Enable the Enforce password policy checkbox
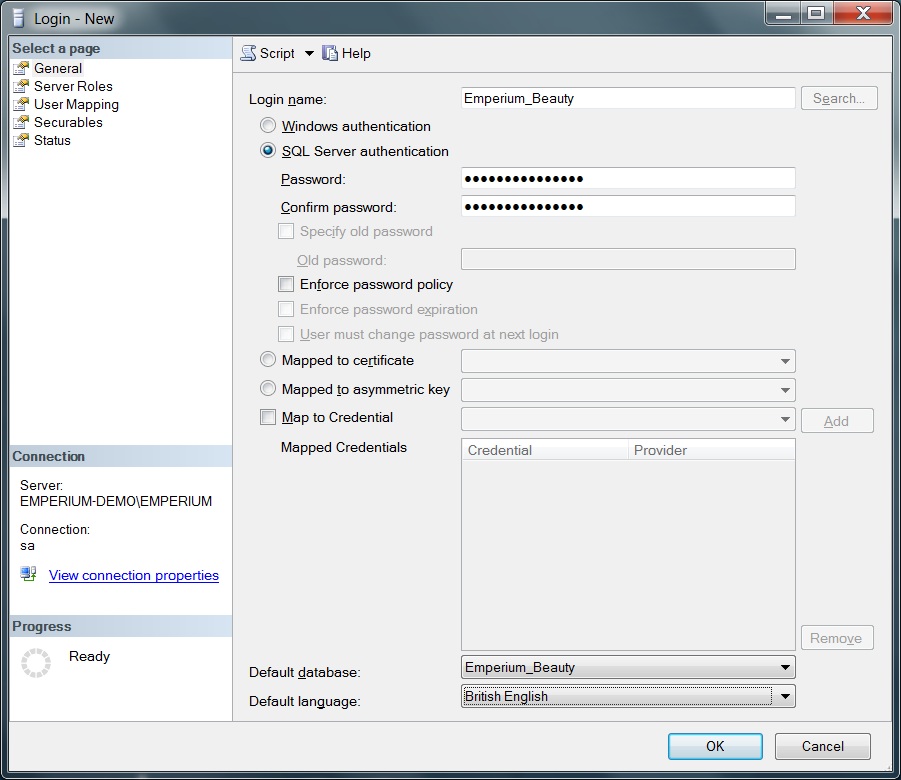The width and height of the screenshot is (901, 780). pyautogui.click(x=287, y=285)
